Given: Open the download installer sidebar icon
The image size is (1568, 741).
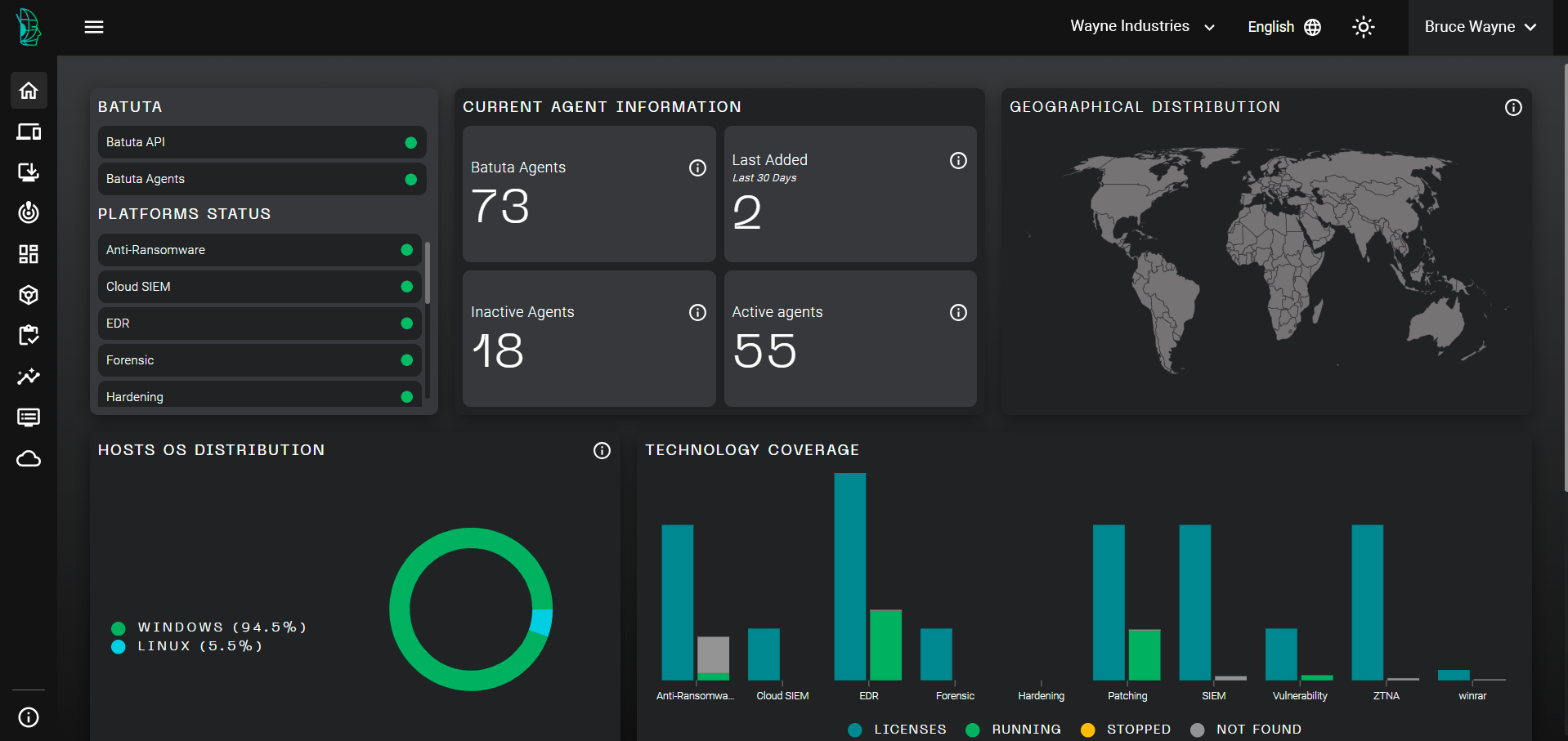Looking at the screenshot, I should pos(29,172).
